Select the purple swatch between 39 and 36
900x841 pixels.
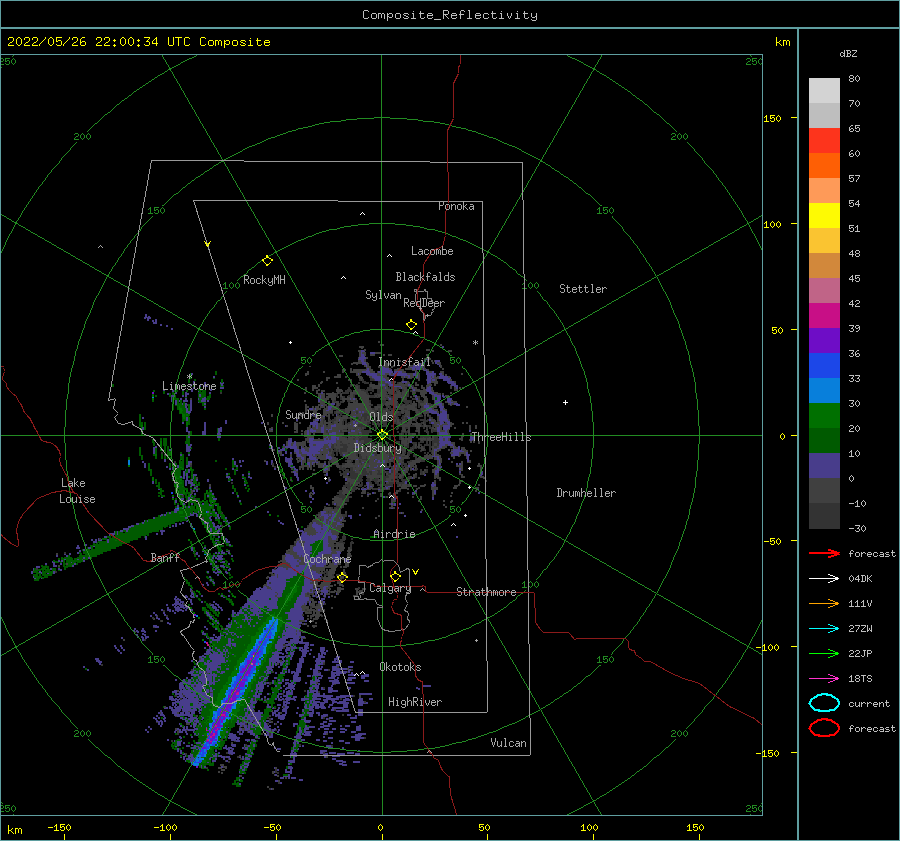point(824,340)
